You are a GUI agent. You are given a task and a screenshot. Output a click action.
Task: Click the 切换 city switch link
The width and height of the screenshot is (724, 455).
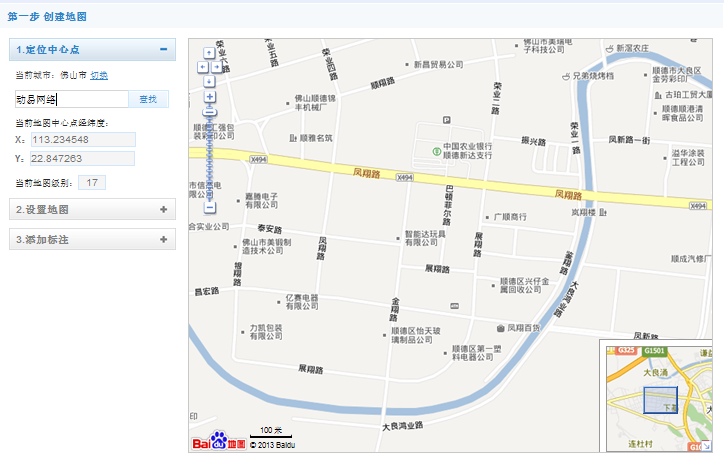click(x=99, y=76)
